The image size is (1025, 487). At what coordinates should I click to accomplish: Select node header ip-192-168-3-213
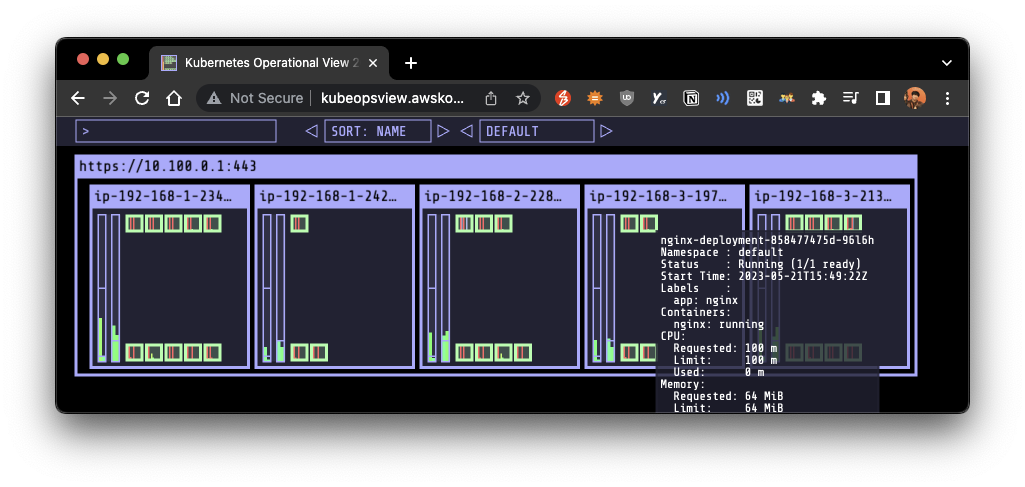(830, 195)
